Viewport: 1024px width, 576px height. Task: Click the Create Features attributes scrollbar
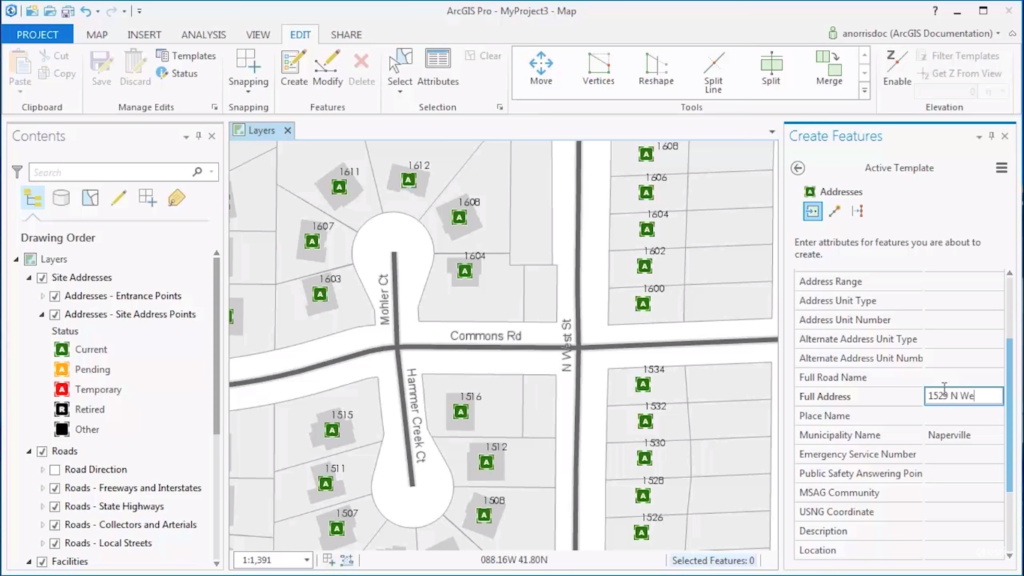[x=1010, y=416]
